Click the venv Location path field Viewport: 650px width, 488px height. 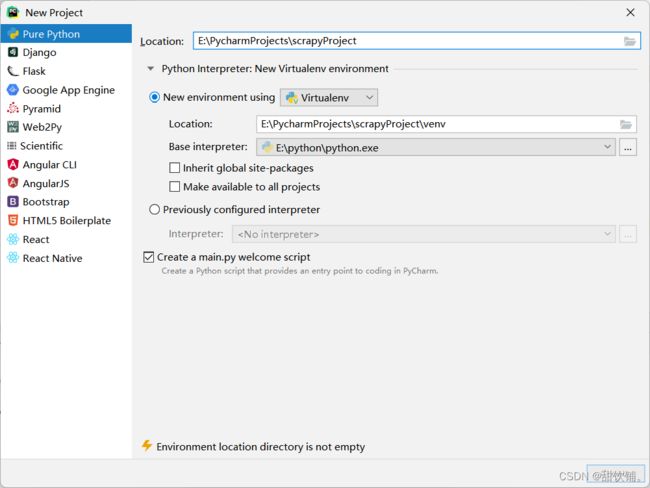(x=446, y=124)
